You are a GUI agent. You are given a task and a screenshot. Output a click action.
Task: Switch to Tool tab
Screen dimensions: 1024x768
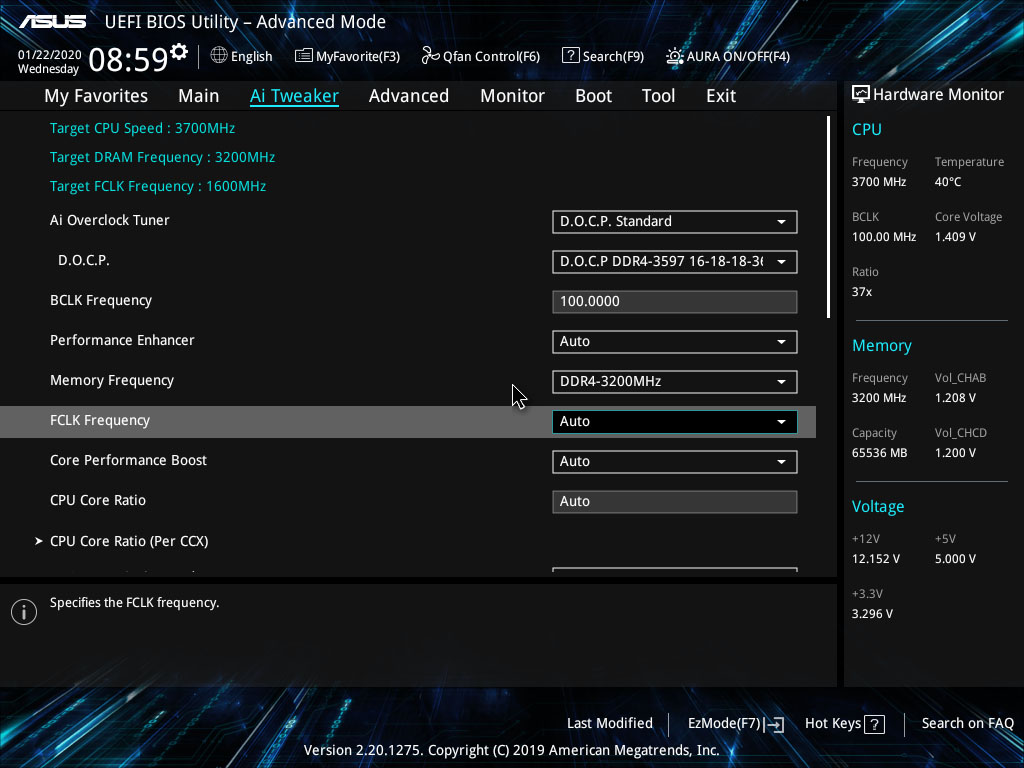coord(658,96)
